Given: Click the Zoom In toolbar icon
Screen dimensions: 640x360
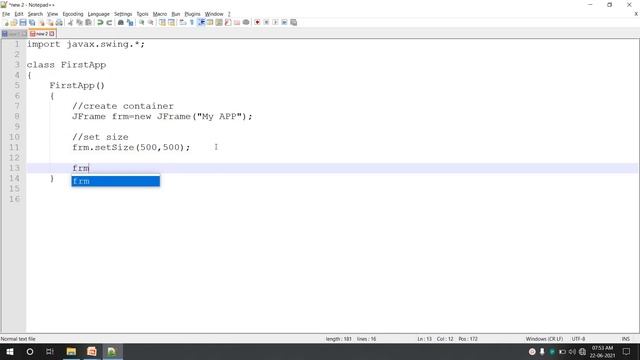Looking at the screenshot, I should point(142,23).
